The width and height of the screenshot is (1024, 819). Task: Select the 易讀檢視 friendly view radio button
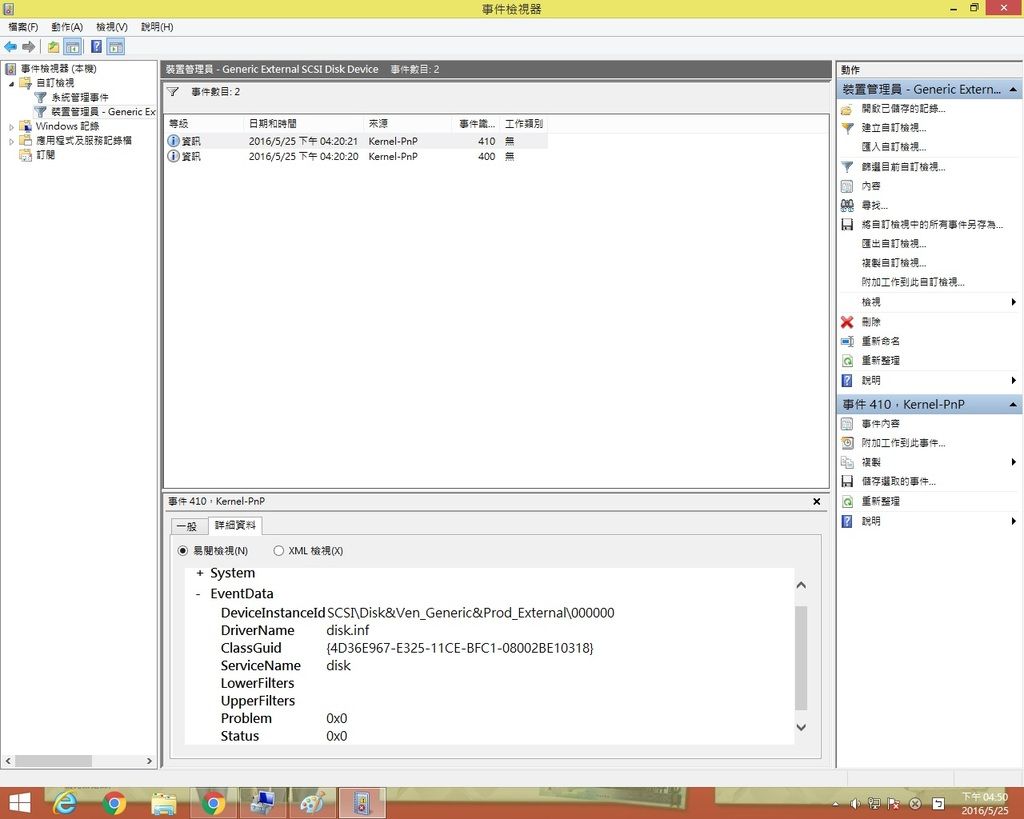(183, 551)
